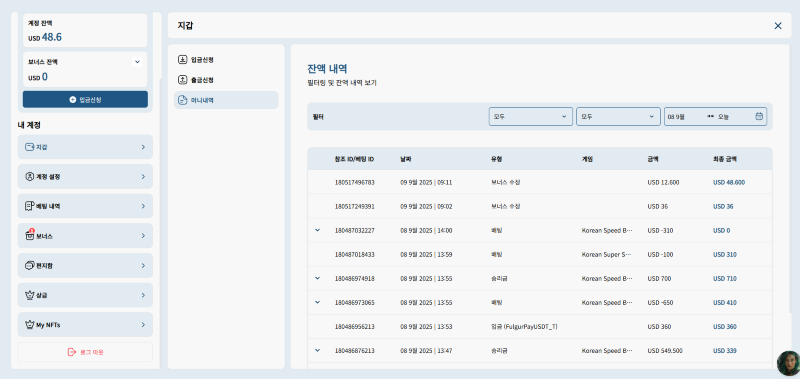Expand the 보너스 잔액 balance chevron
Viewport: 800px width, 379px height.
click(137, 62)
